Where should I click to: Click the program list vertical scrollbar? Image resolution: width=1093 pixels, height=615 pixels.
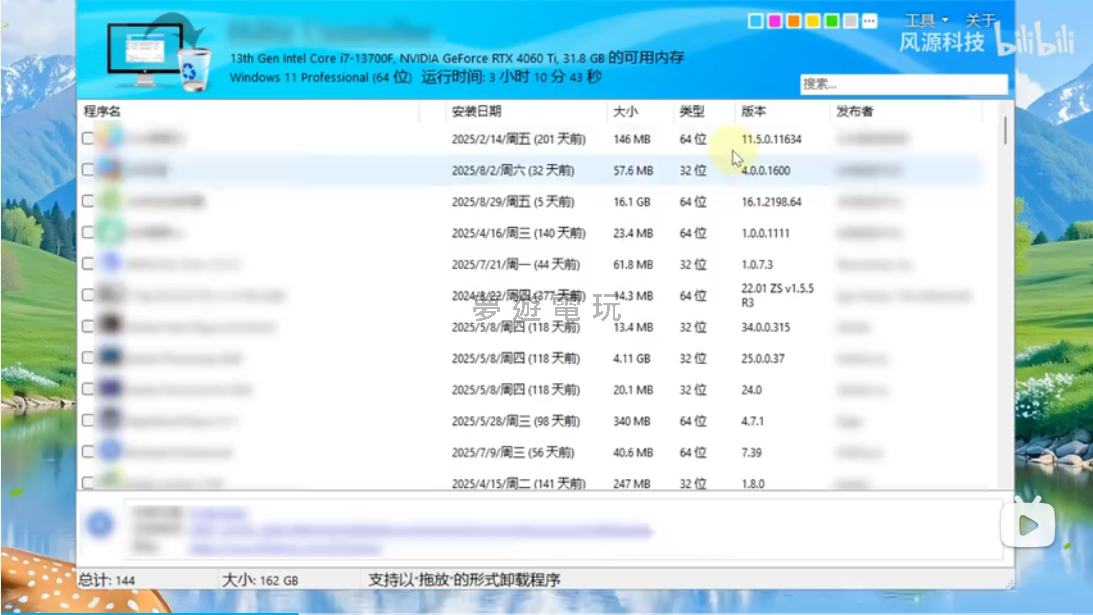(x=1005, y=131)
